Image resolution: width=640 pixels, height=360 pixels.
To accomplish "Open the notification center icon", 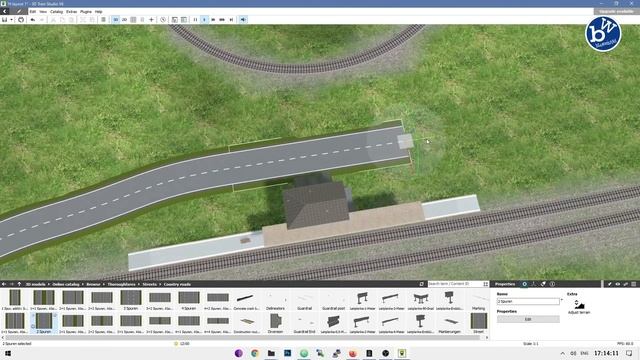I will click(629, 353).
